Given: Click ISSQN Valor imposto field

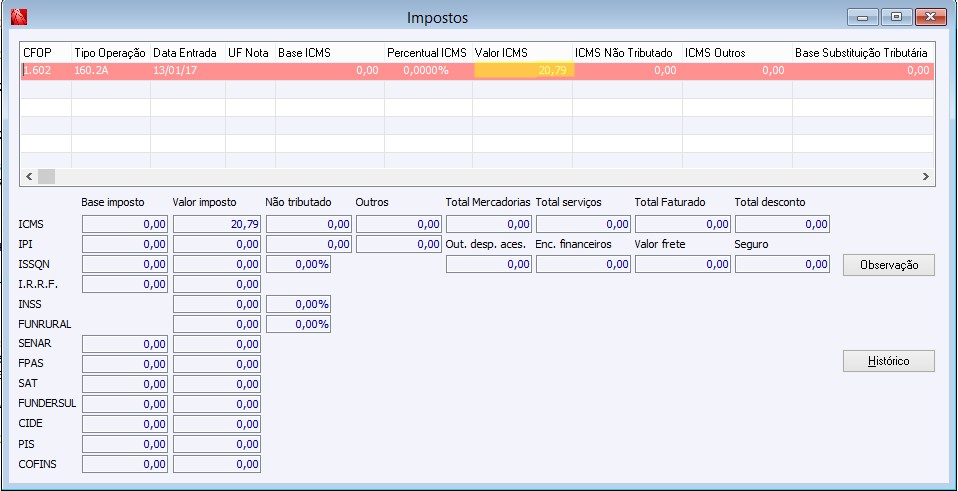Looking at the screenshot, I should coord(217,264).
